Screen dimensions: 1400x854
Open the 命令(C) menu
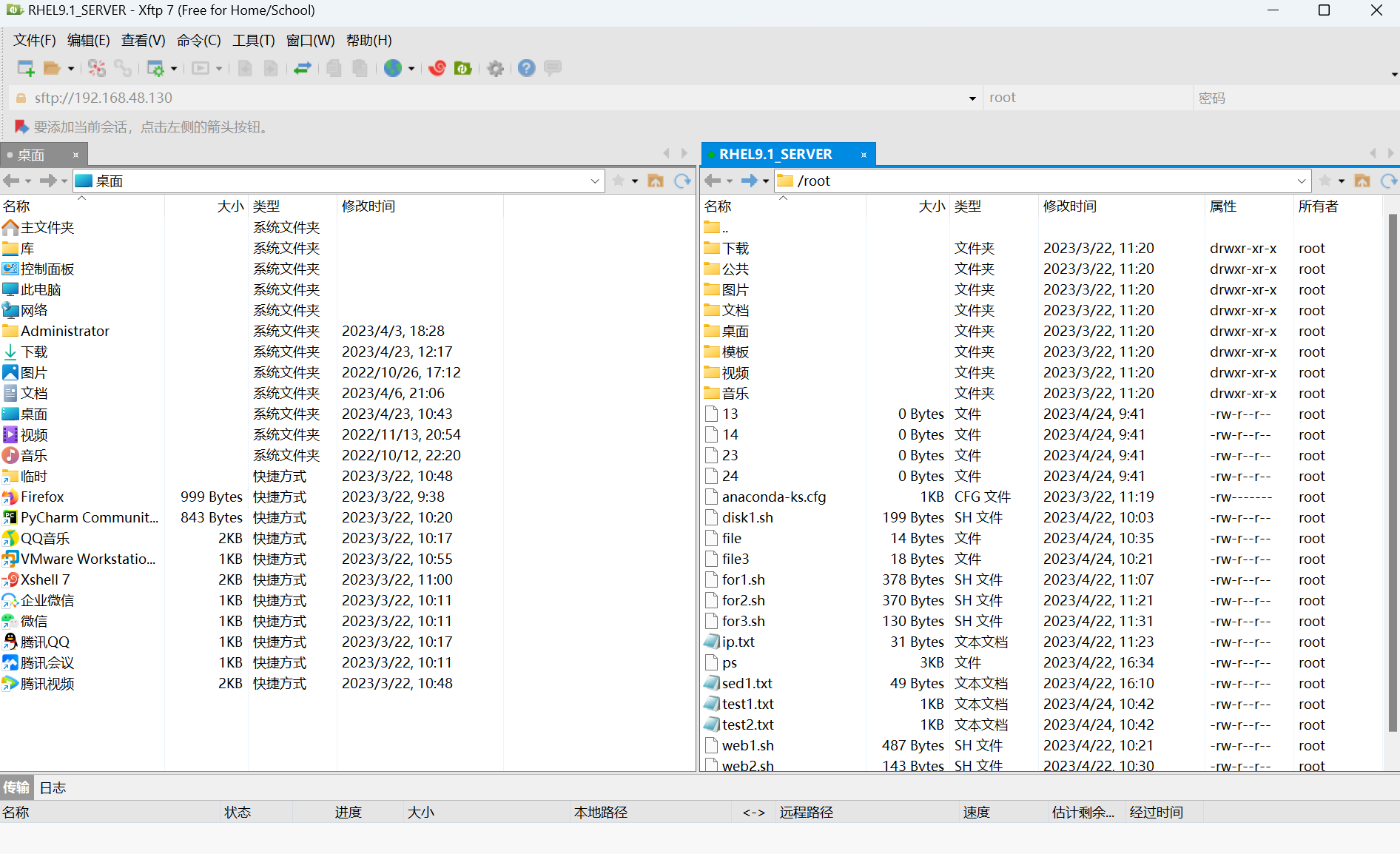199,41
